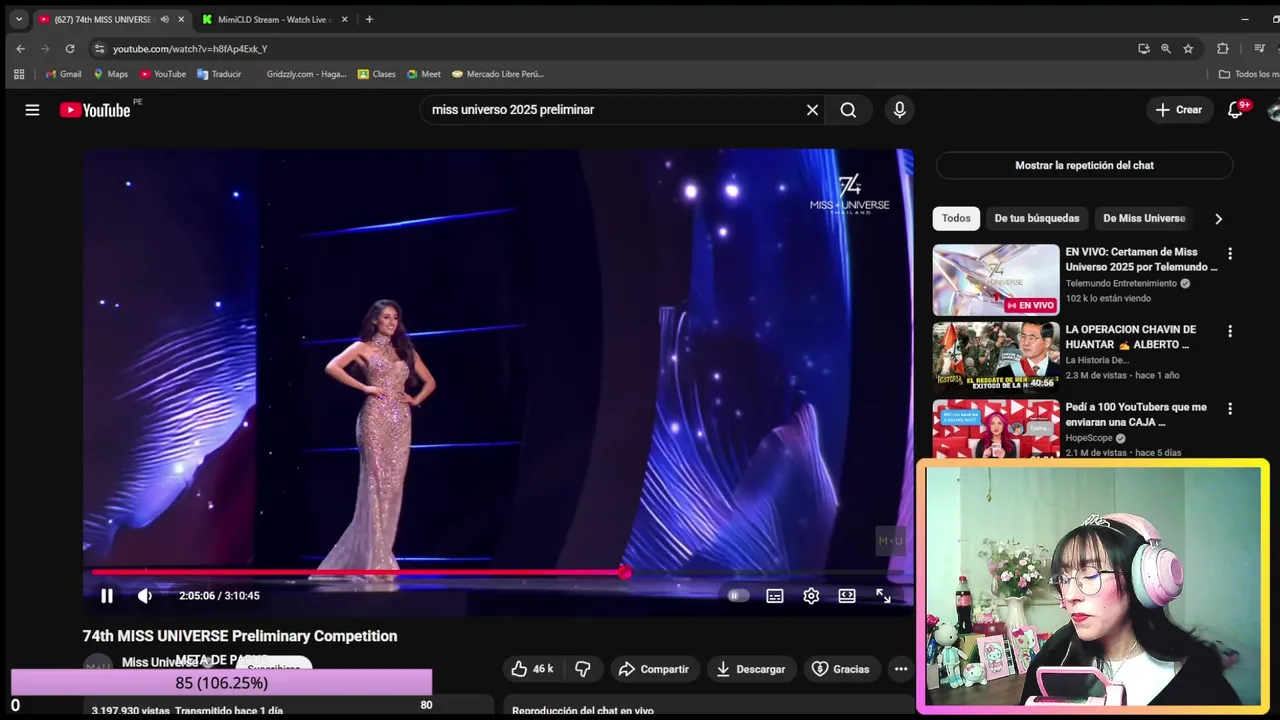Image resolution: width=1280 pixels, height=720 pixels.
Task: Mute the Miss Universe tab audio icon
Action: 164,19
